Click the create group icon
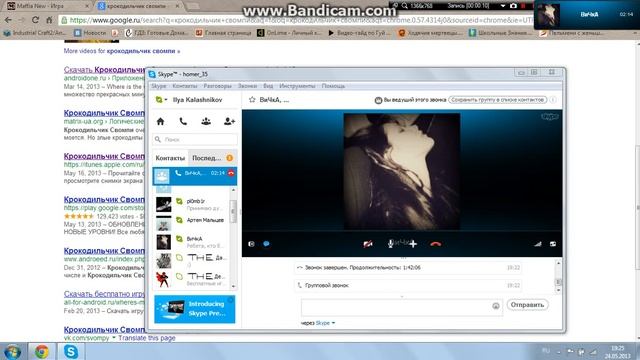Screen dimensions: 640x360 tap(206, 121)
